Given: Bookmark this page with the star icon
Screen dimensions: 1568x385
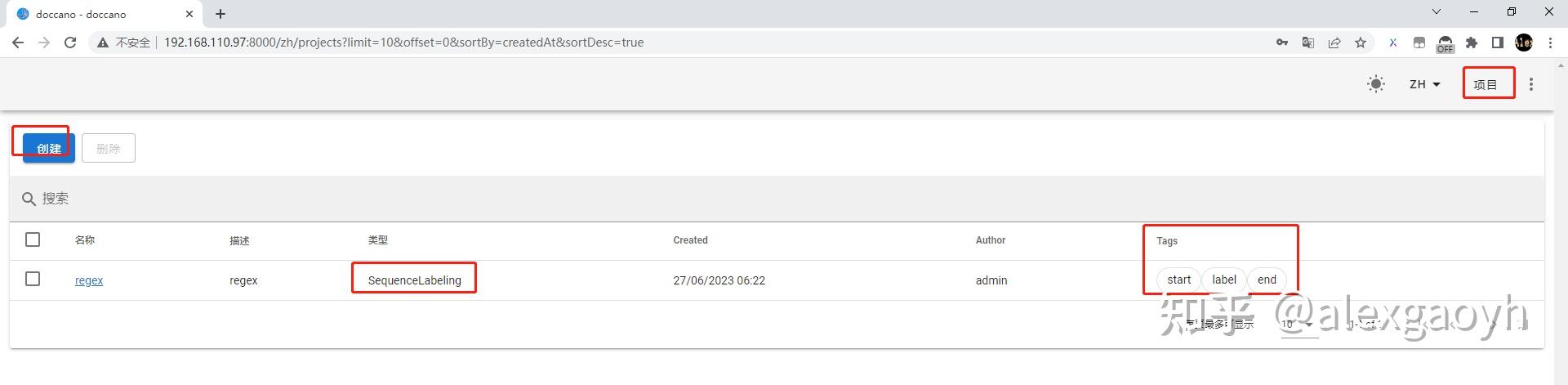Looking at the screenshot, I should tap(1361, 43).
